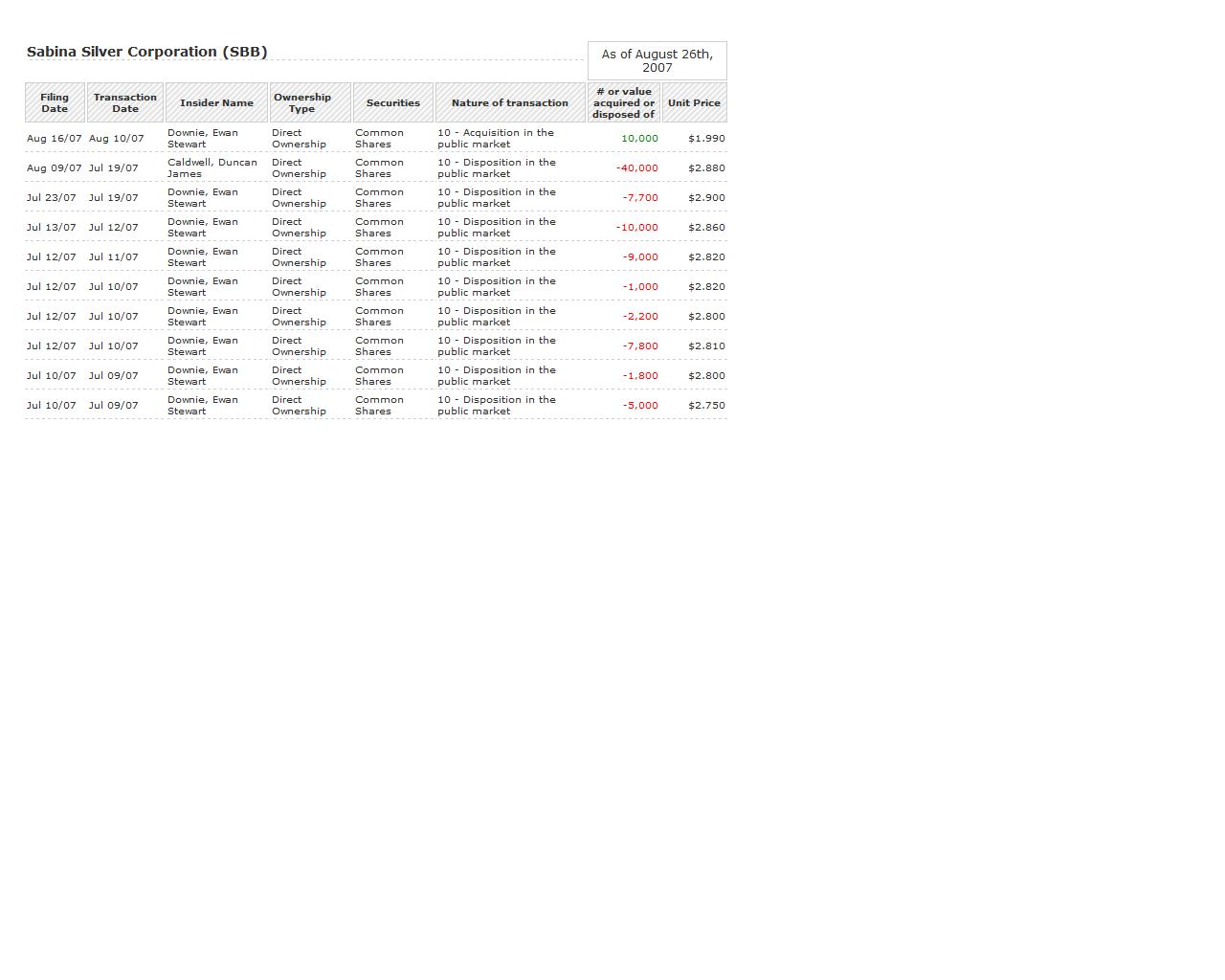The width and height of the screenshot is (1225, 980).
Task: Click the $2.820 unit price in the -9,000 row
Action: (x=706, y=257)
